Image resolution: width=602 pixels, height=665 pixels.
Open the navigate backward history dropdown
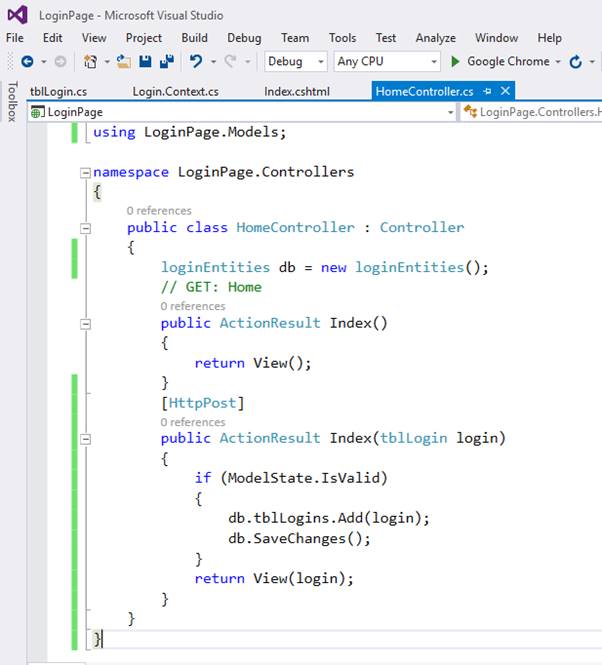43,62
